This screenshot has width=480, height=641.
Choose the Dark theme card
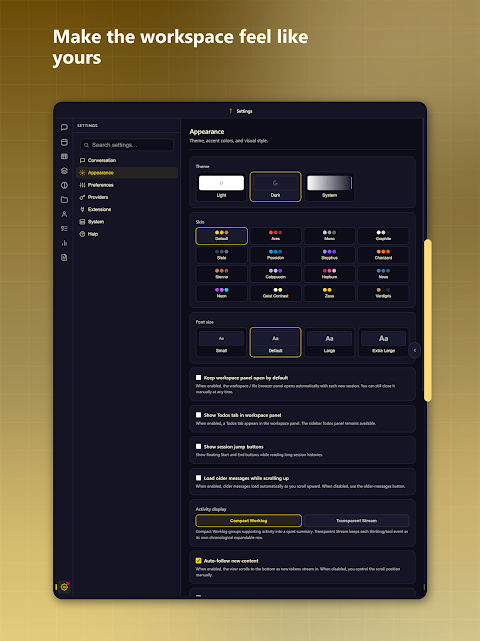click(275, 186)
